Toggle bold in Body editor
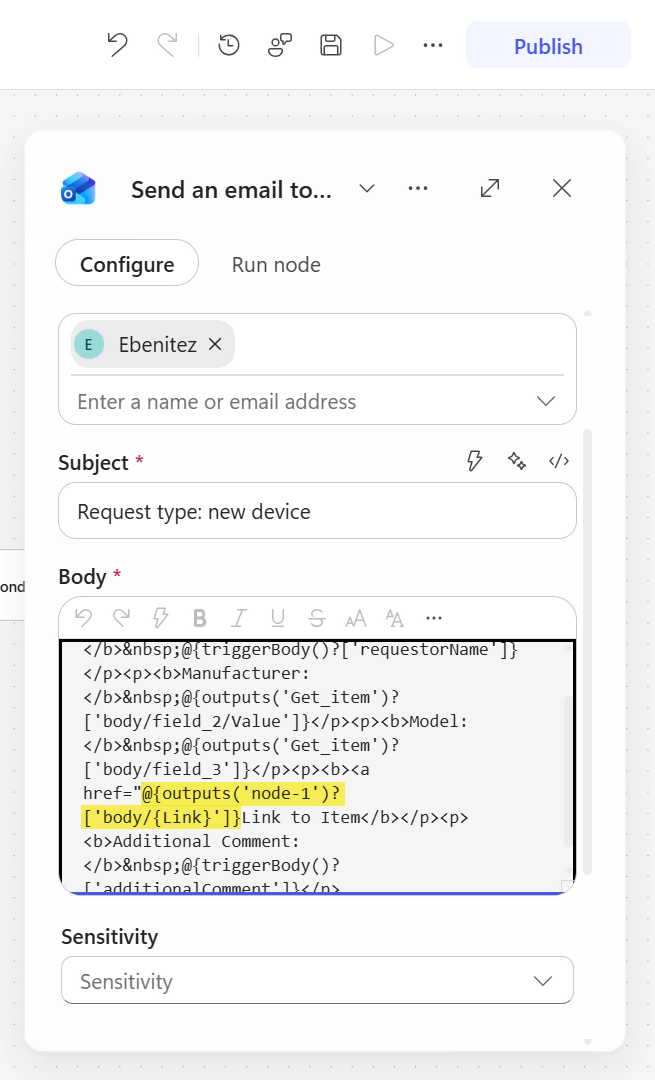 coord(200,618)
